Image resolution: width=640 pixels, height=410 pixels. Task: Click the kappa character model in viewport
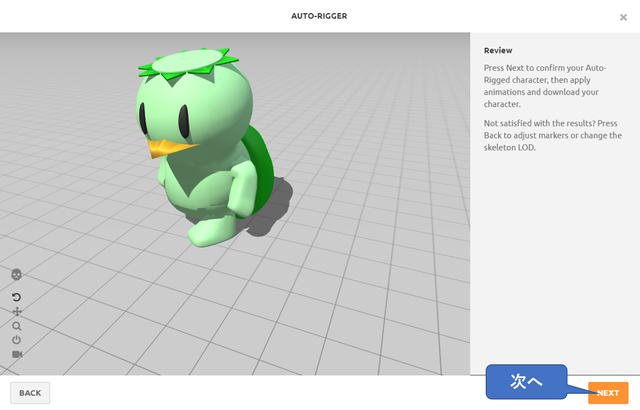click(203, 147)
